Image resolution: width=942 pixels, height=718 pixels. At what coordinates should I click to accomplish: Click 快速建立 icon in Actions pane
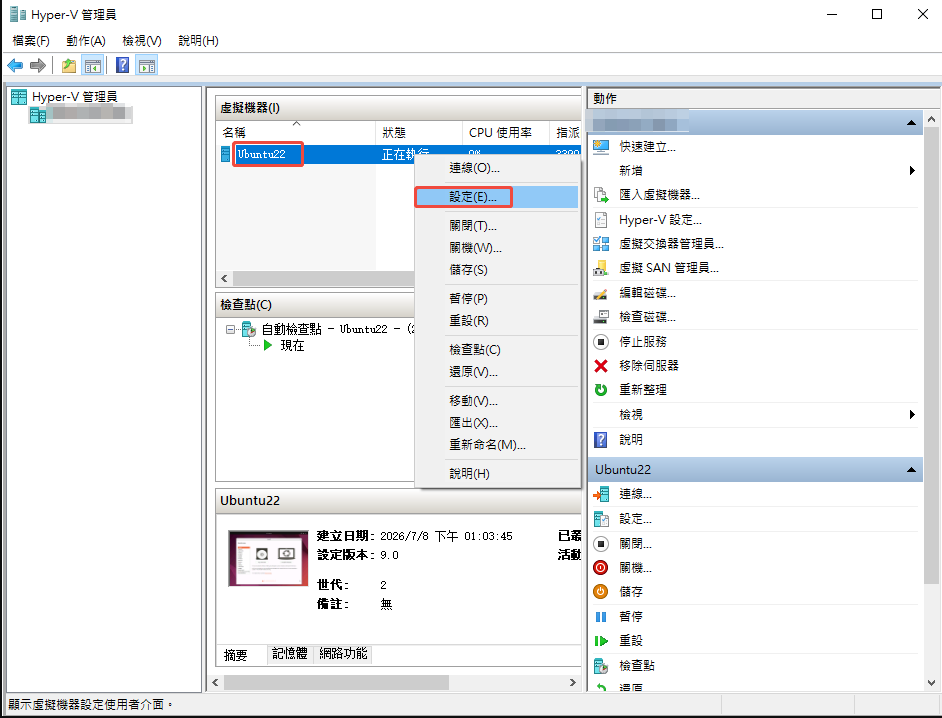601,147
